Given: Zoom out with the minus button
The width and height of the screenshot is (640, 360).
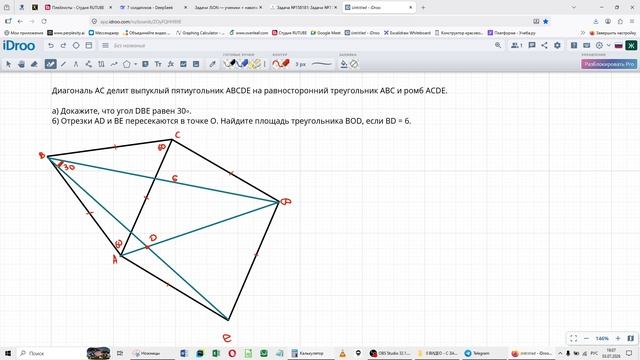Looking at the screenshot, I should click(x=587, y=338).
